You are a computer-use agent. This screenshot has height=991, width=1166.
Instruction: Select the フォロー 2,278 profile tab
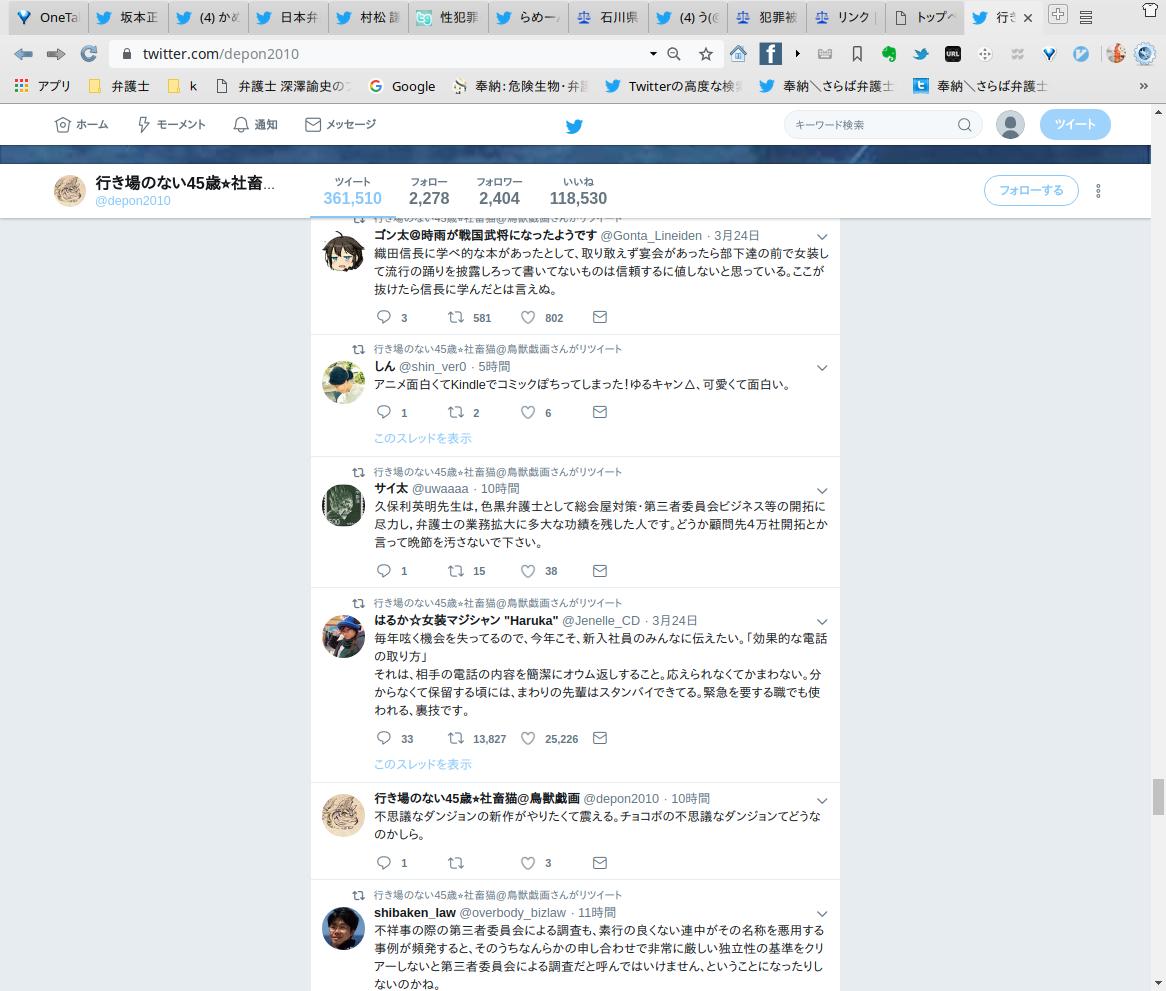(x=429, y=191)
